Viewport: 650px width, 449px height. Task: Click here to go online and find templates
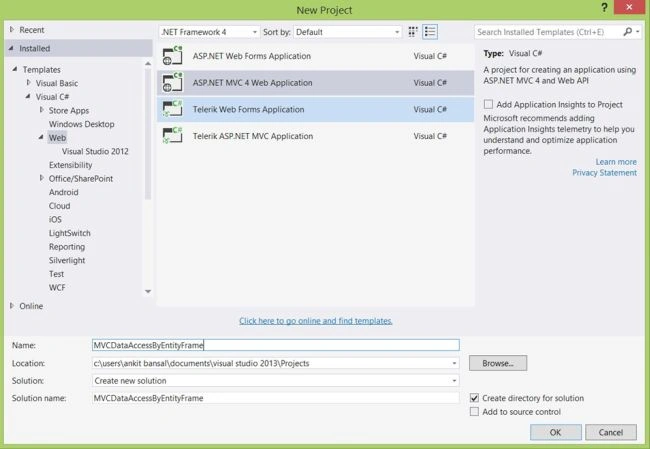click(316, 320)
